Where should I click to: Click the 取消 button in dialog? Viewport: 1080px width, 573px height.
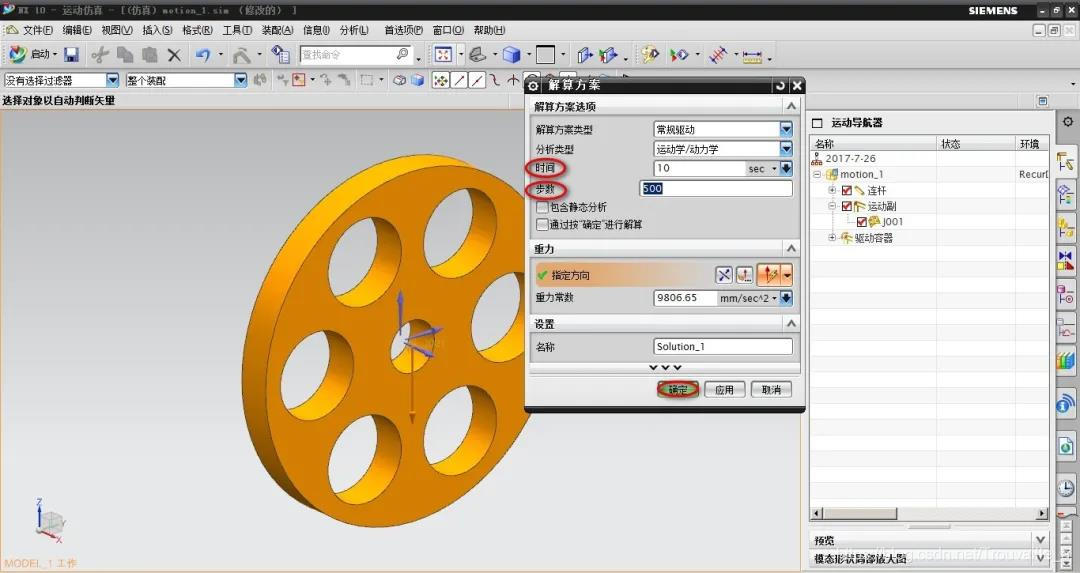pyautogui.click(x=771, y=390)
